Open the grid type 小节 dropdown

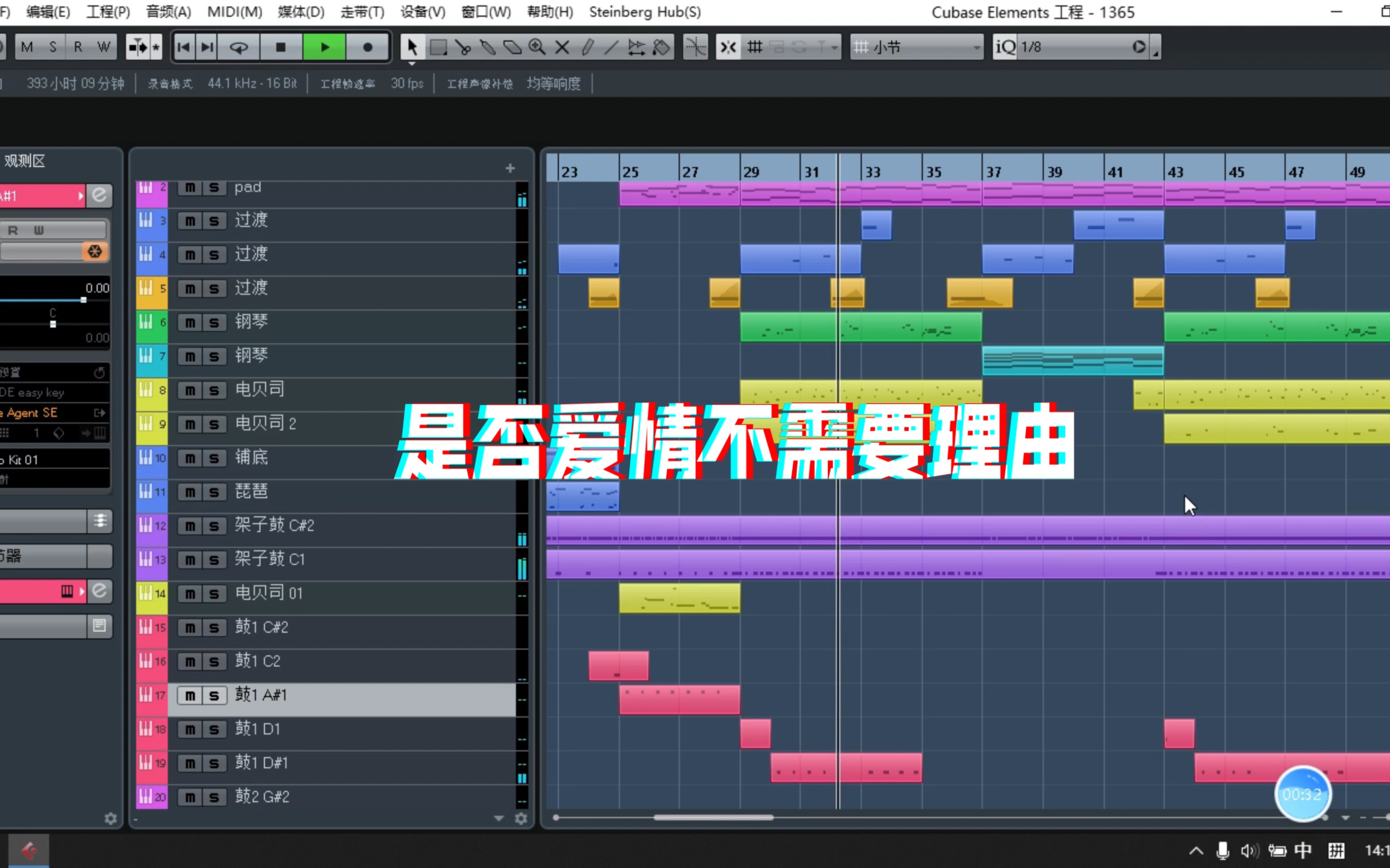click(x=917, y=47)
